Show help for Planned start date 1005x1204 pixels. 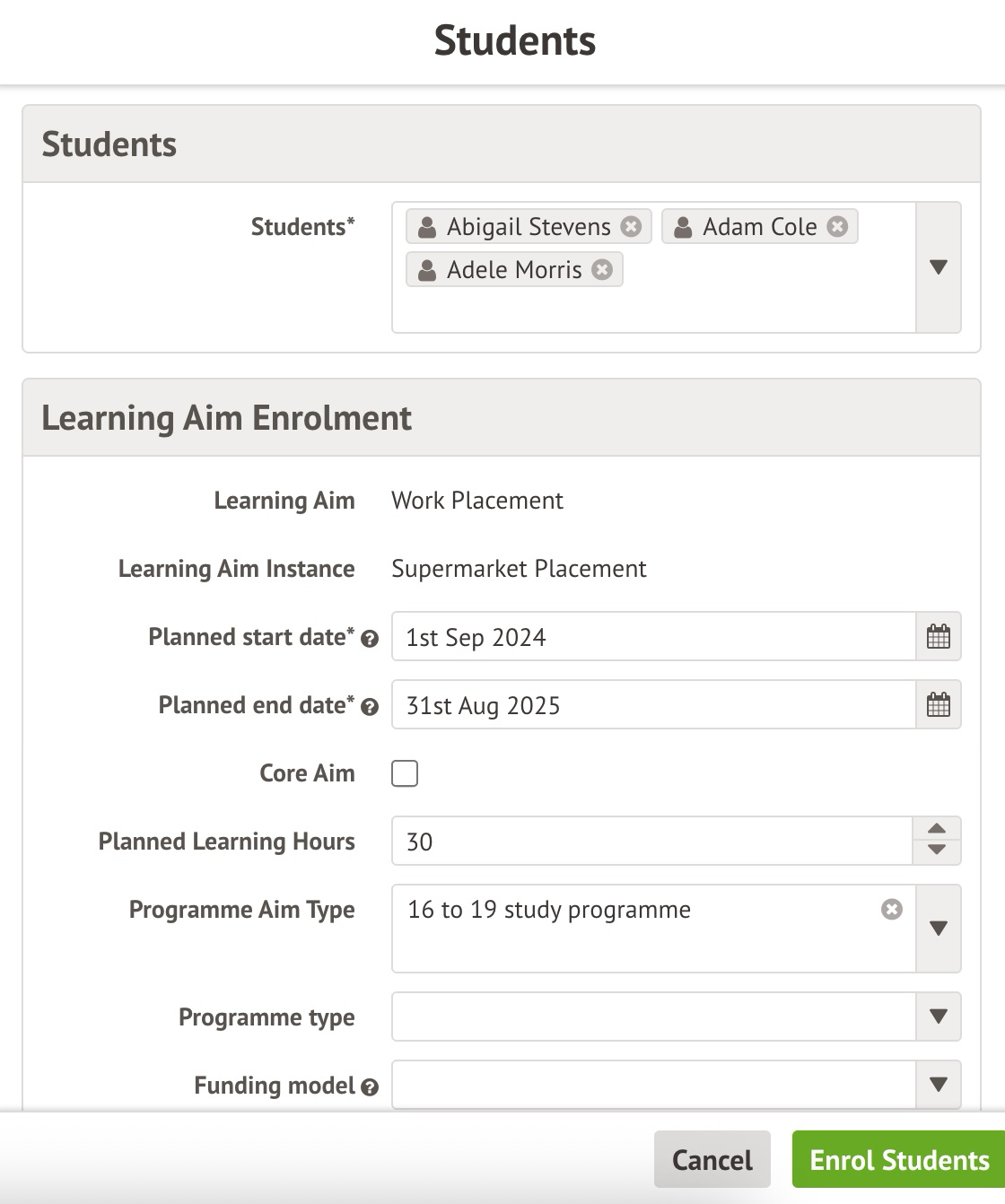(370, 639)
